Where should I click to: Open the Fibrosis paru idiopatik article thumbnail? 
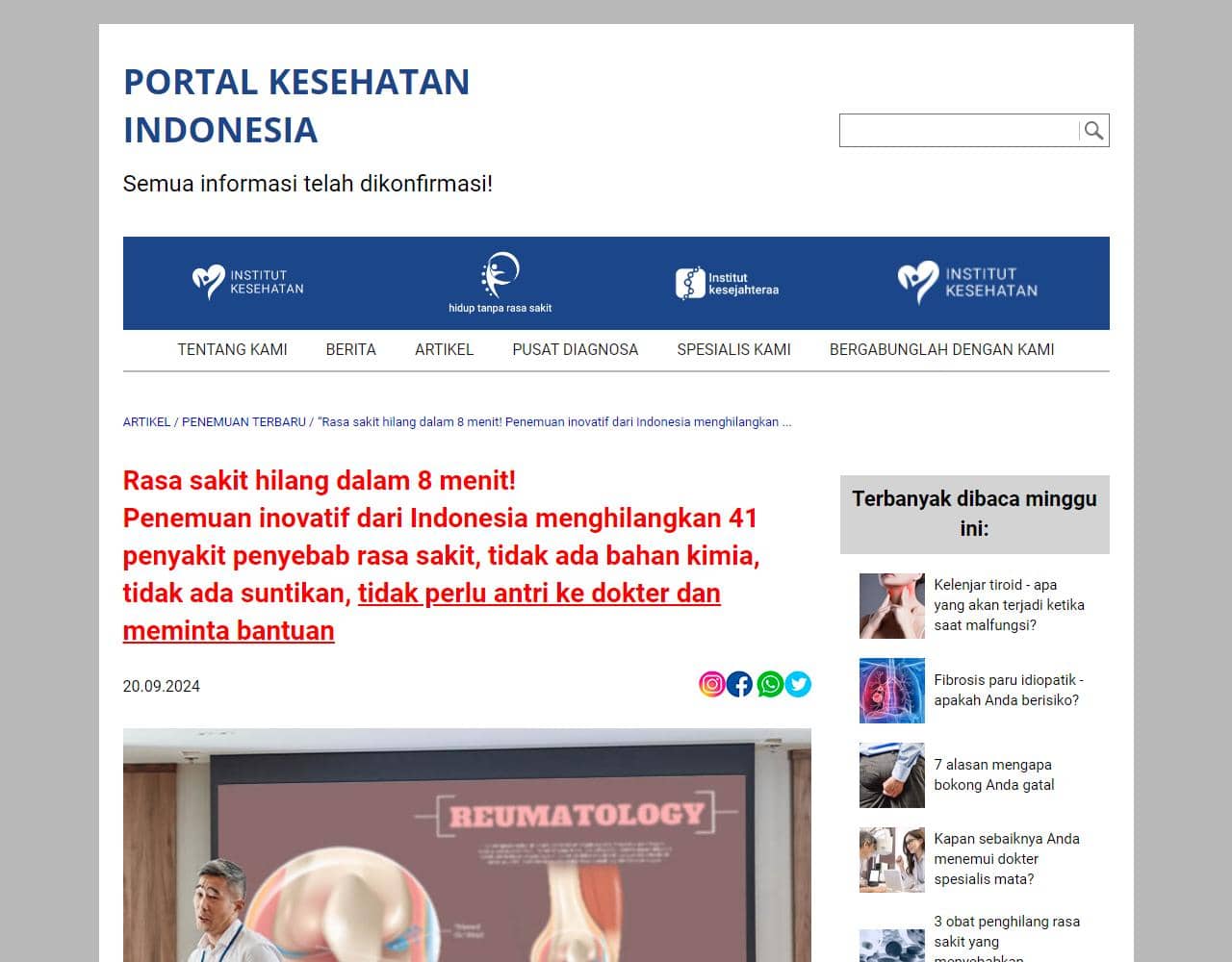click(891, 691)
